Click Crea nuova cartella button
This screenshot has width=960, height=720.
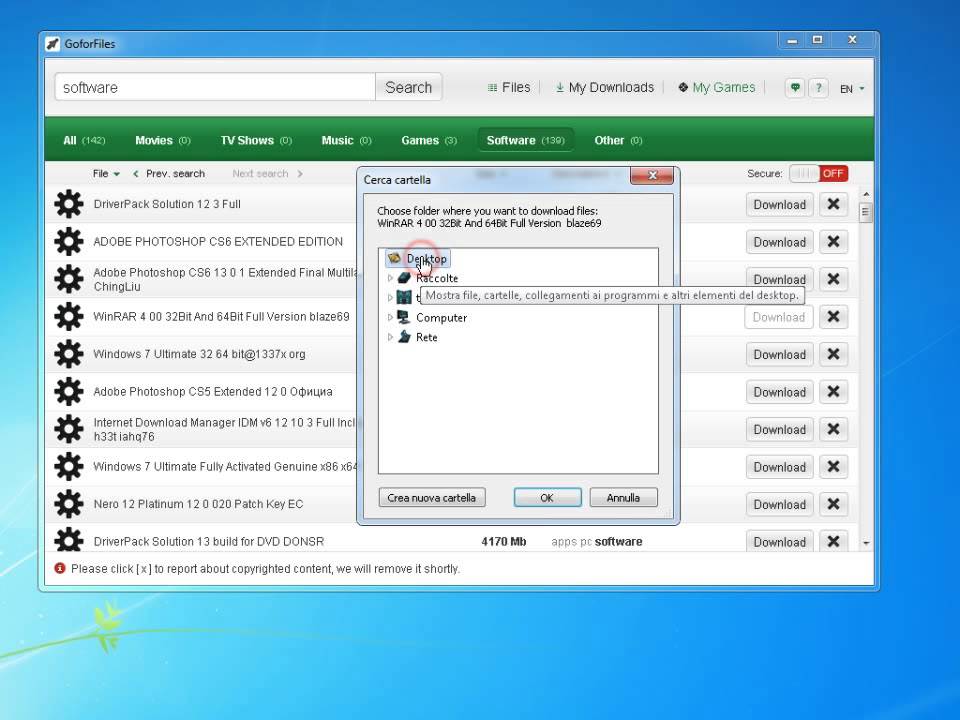[432, 498]
